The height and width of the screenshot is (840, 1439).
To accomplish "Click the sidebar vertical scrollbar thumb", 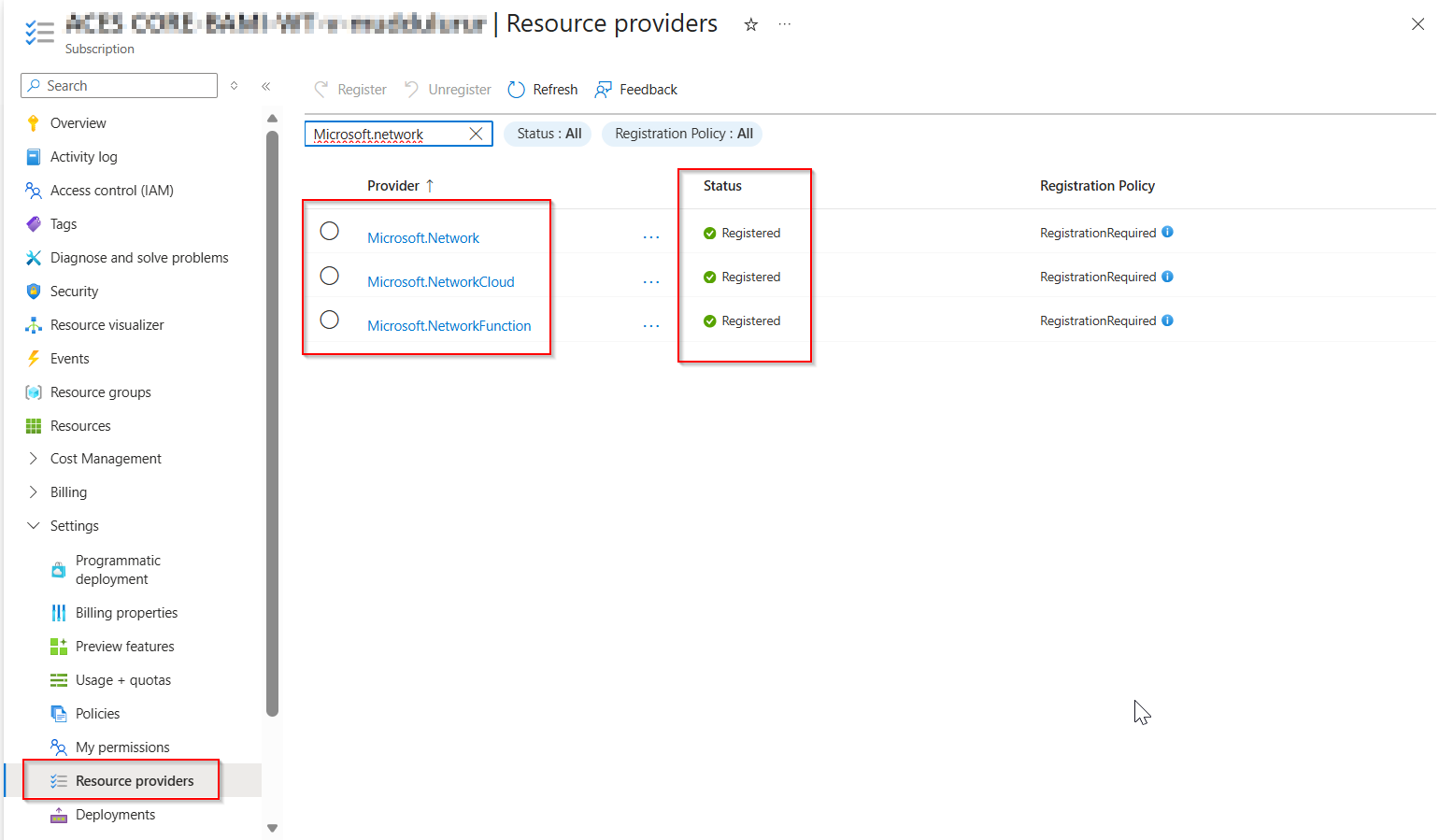I will click(272, 423).
